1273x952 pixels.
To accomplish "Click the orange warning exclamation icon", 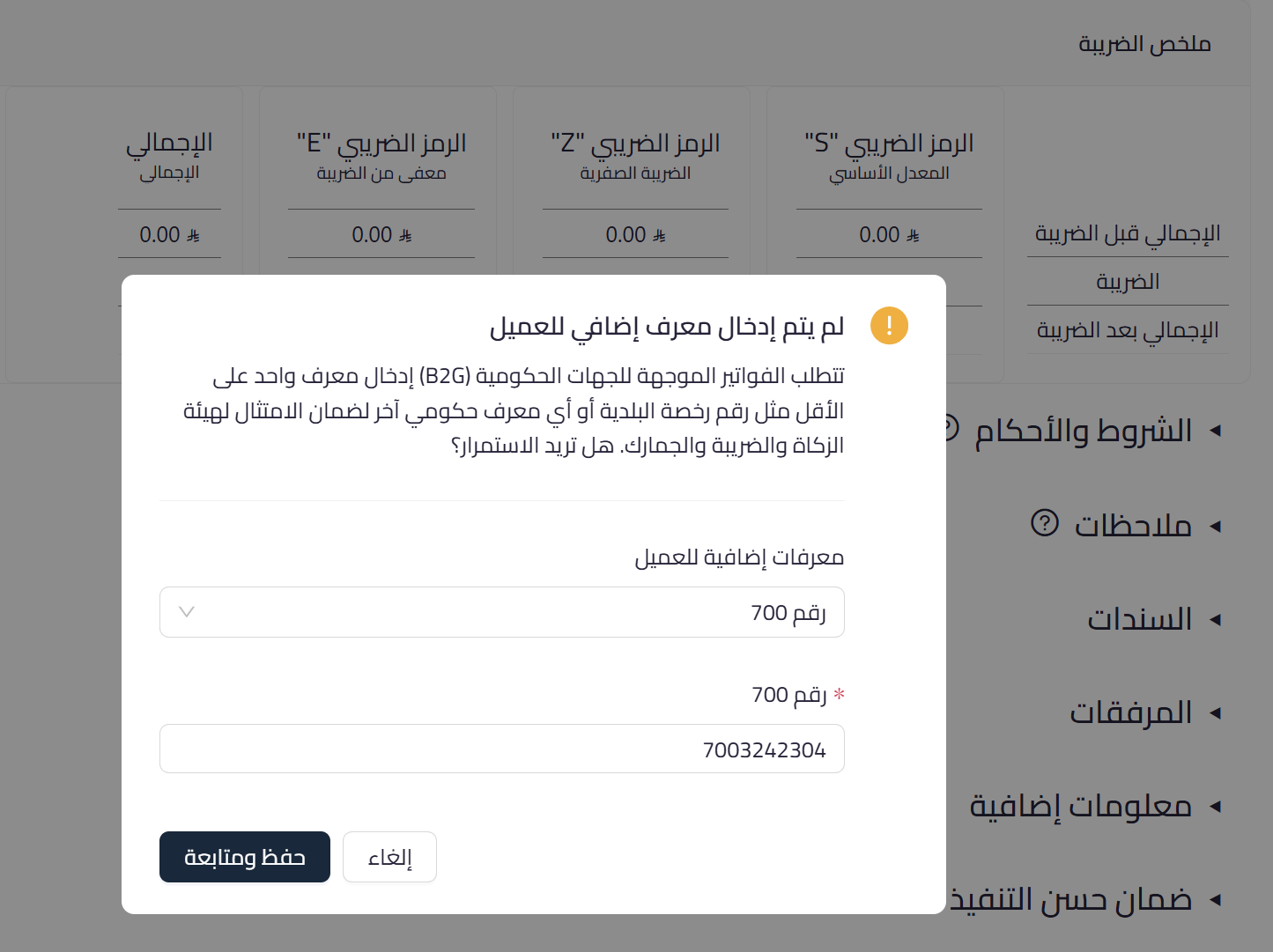I will [889, 325].
